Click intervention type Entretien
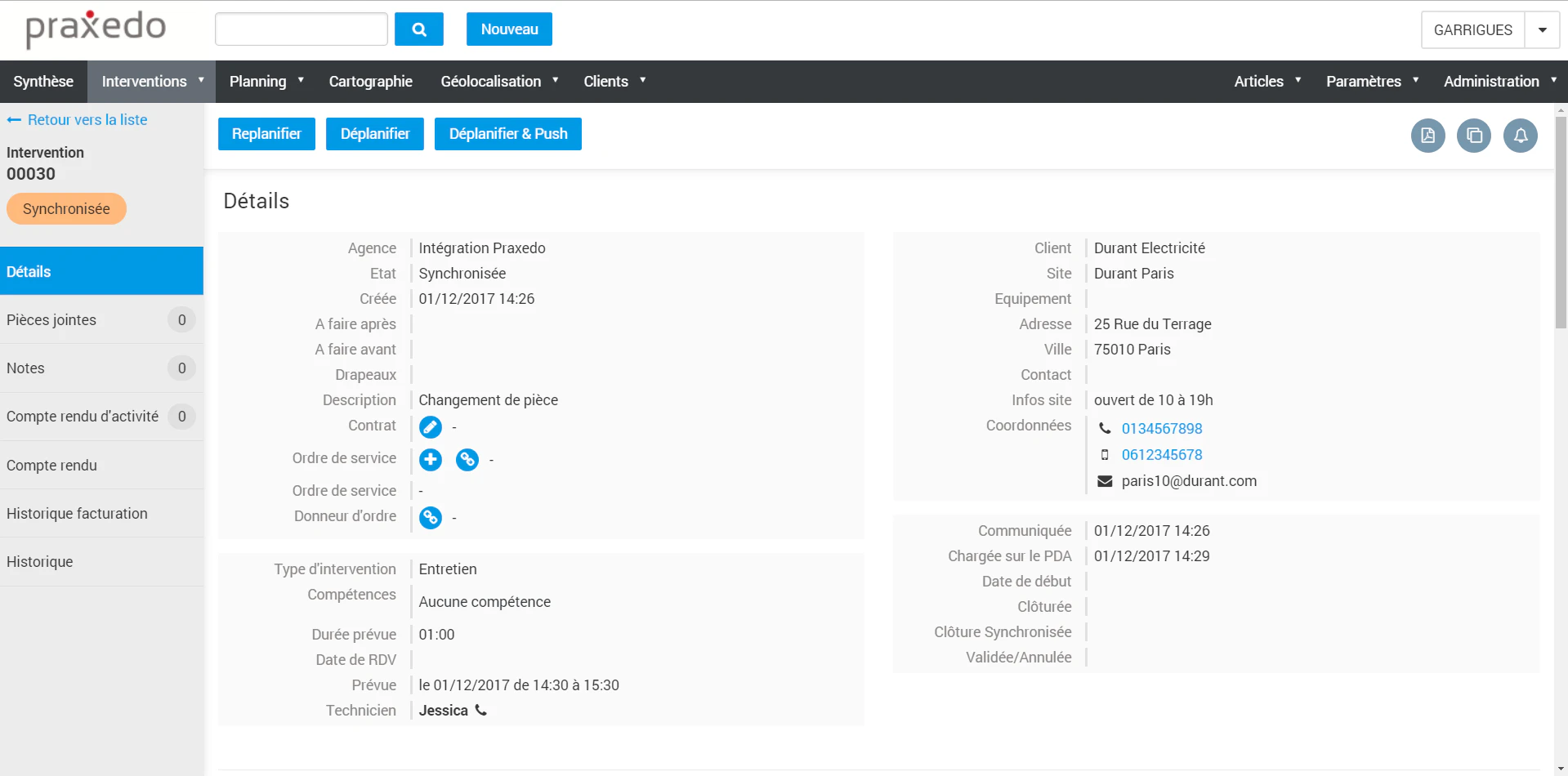The width and height of the screenshot is (1568, 776). point(447,569)
